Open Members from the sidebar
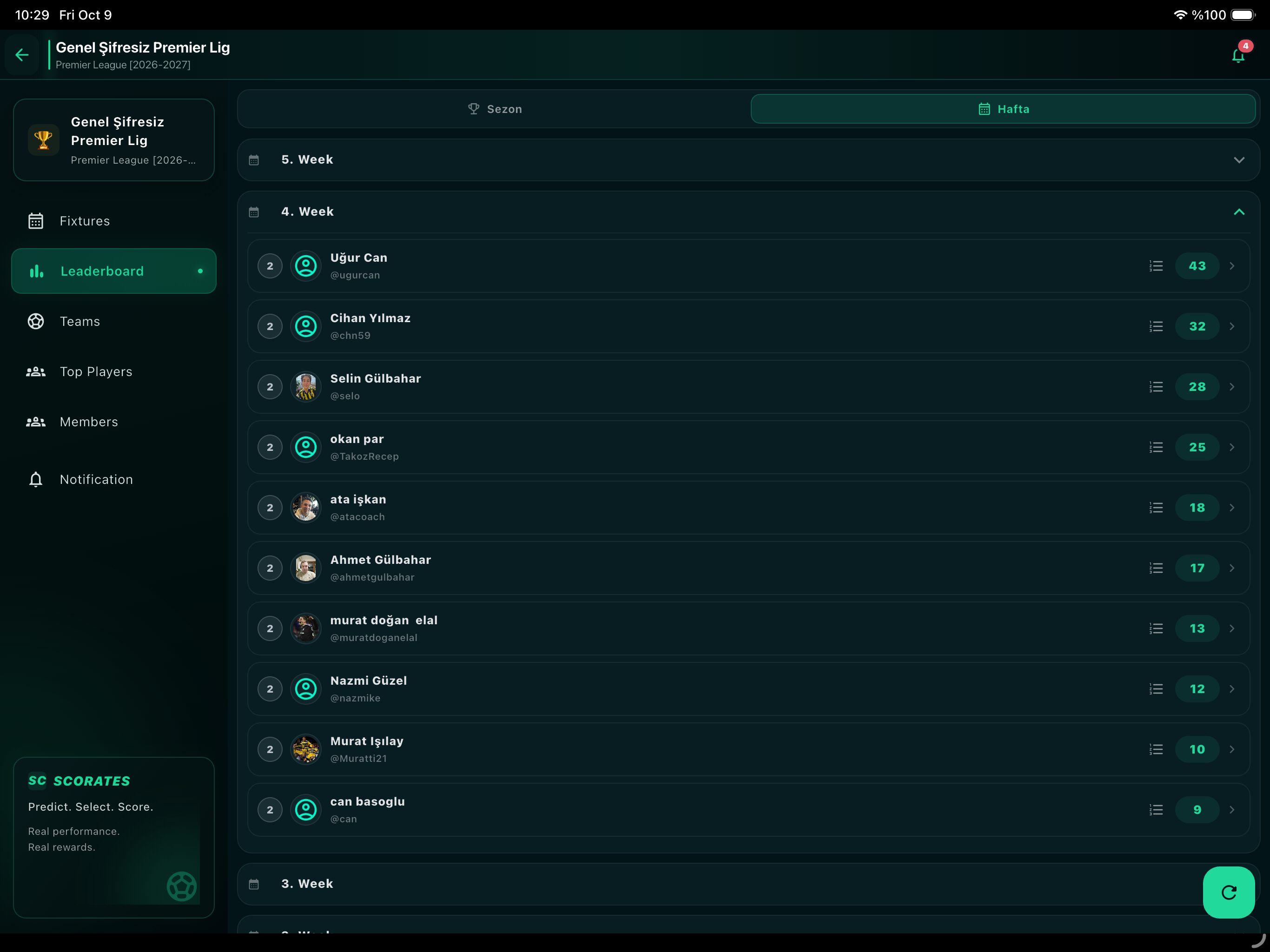This screenshot has width=1270, height=952. coord(114,422)
